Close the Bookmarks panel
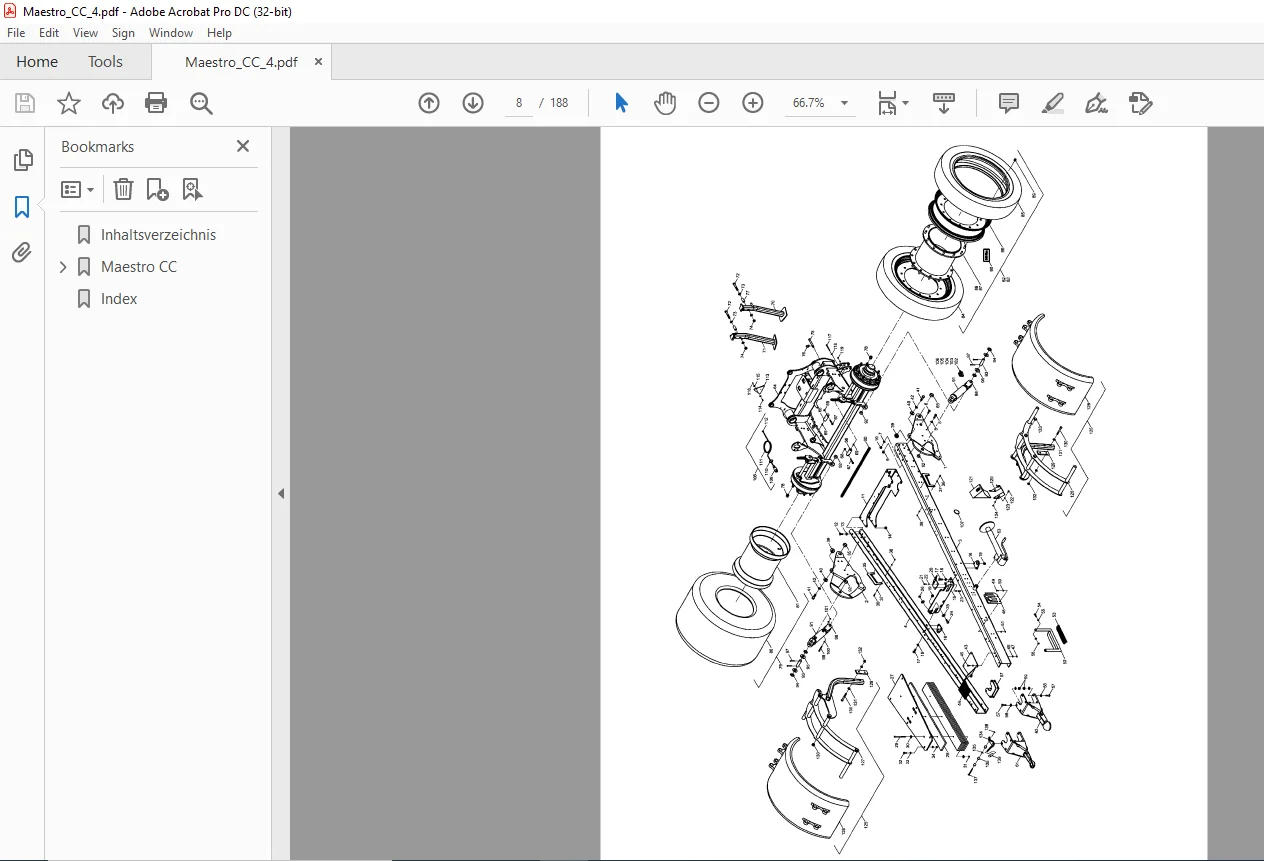Viewport: 1264px width, 861px height. pyautogui.click(x=242, y=146)
